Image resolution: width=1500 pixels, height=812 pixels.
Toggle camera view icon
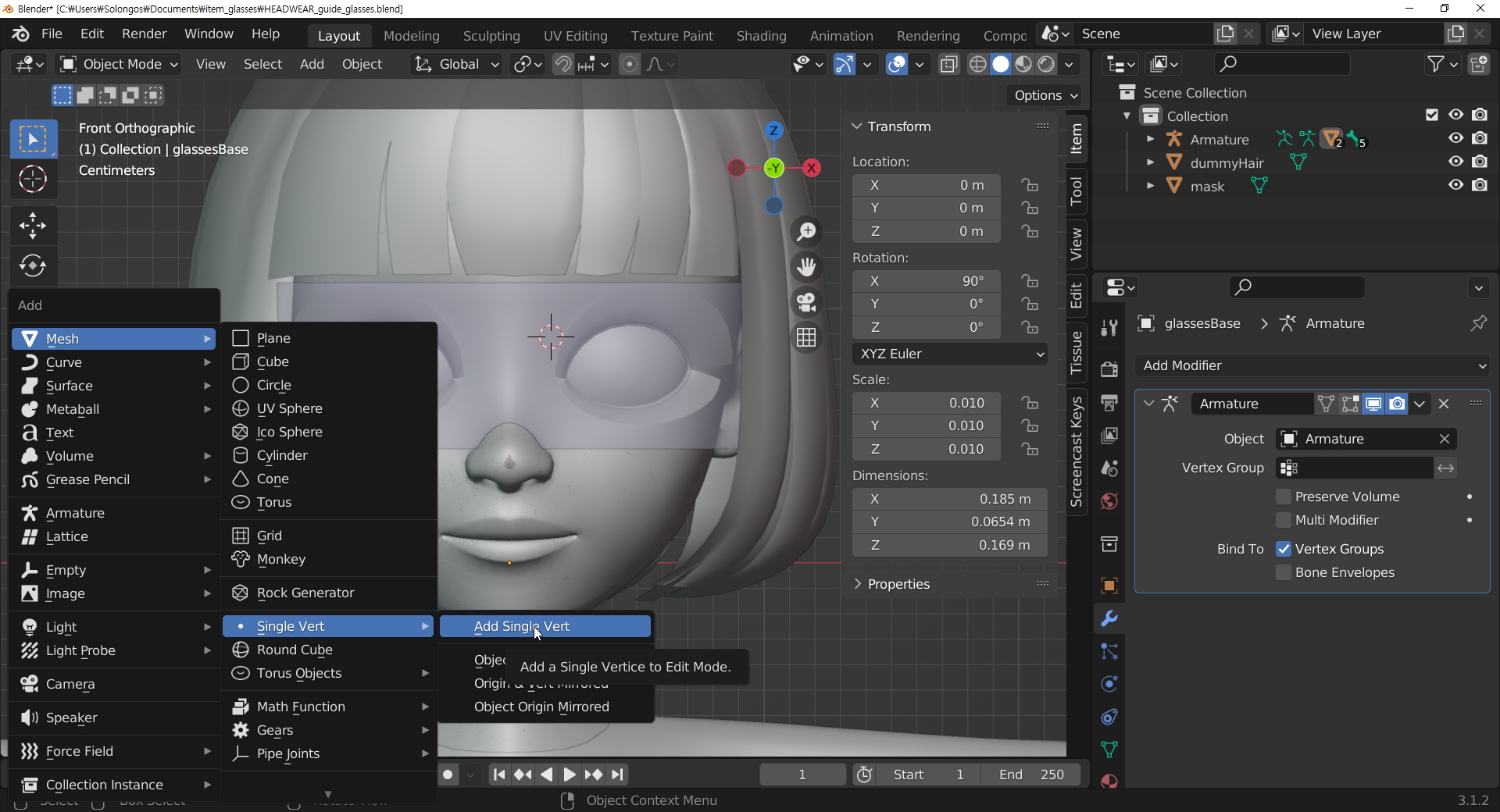(x=806, y=302)
